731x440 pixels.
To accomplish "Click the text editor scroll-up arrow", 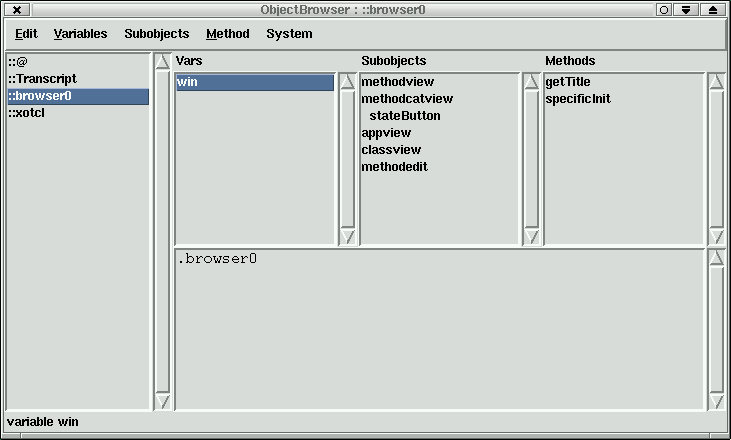I will pos(715,258).
